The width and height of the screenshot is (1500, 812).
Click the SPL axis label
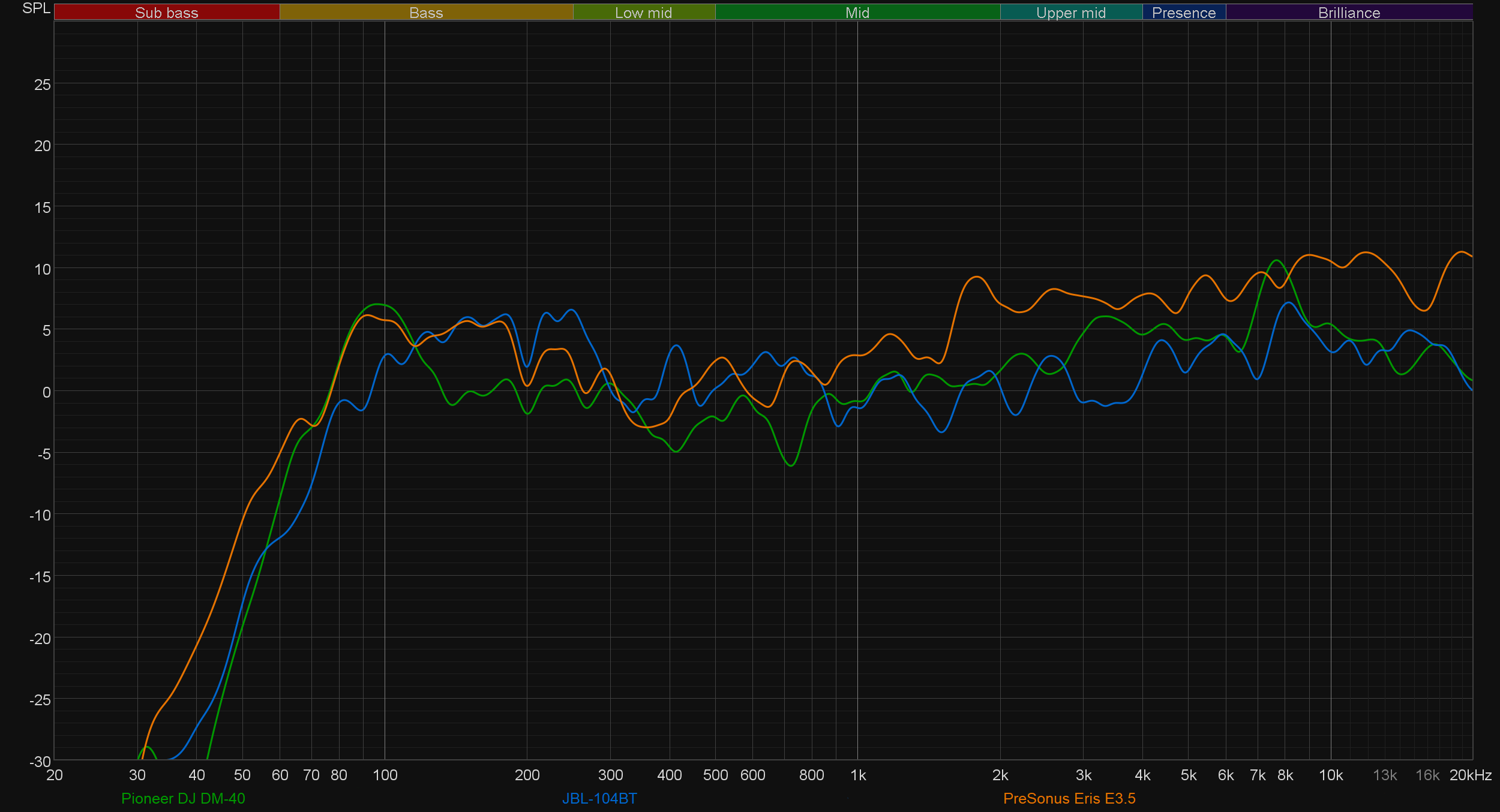pyautogui.click(x=36, y=8)
